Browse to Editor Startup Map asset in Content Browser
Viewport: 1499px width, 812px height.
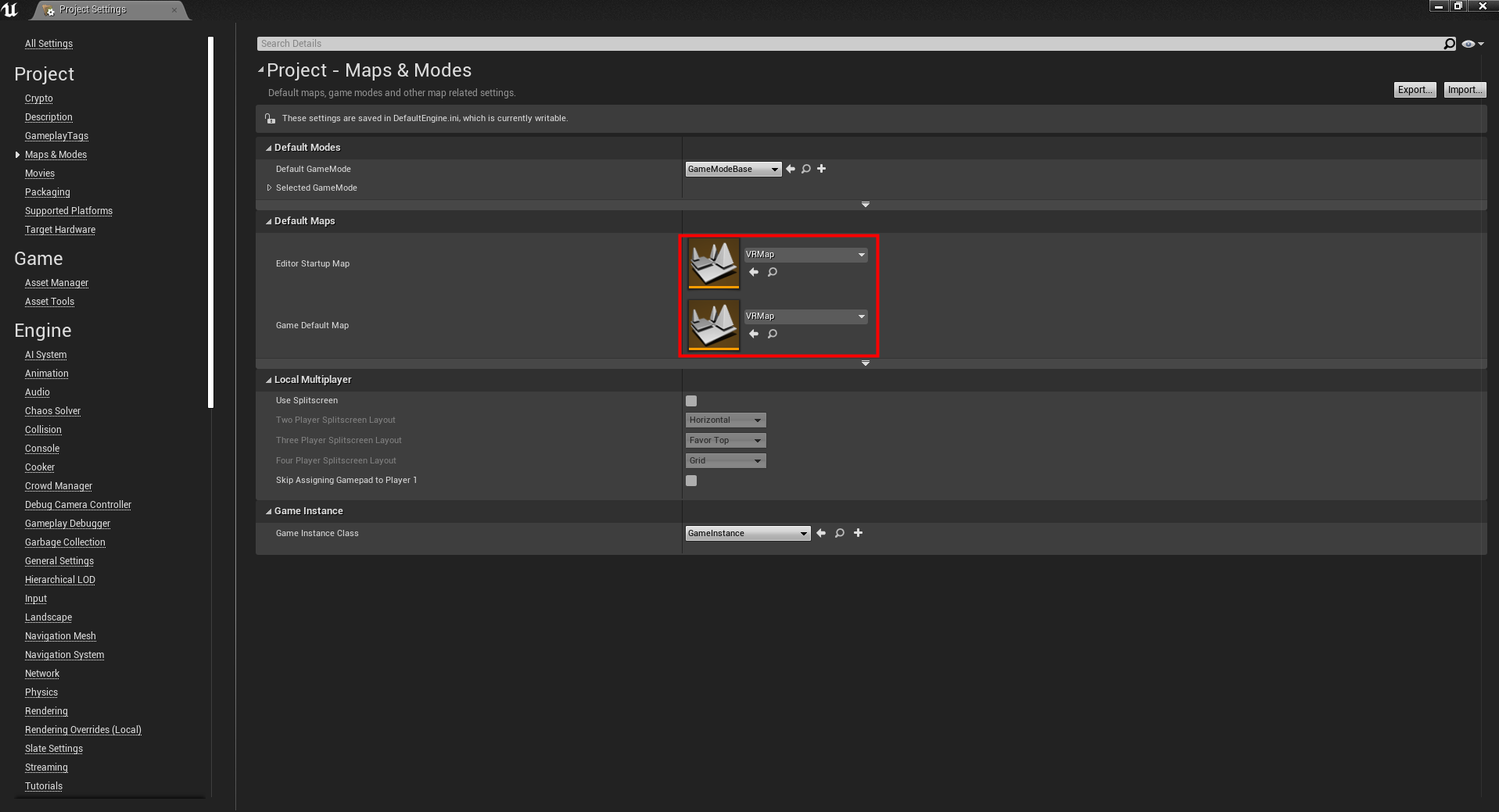click(773, 272)
